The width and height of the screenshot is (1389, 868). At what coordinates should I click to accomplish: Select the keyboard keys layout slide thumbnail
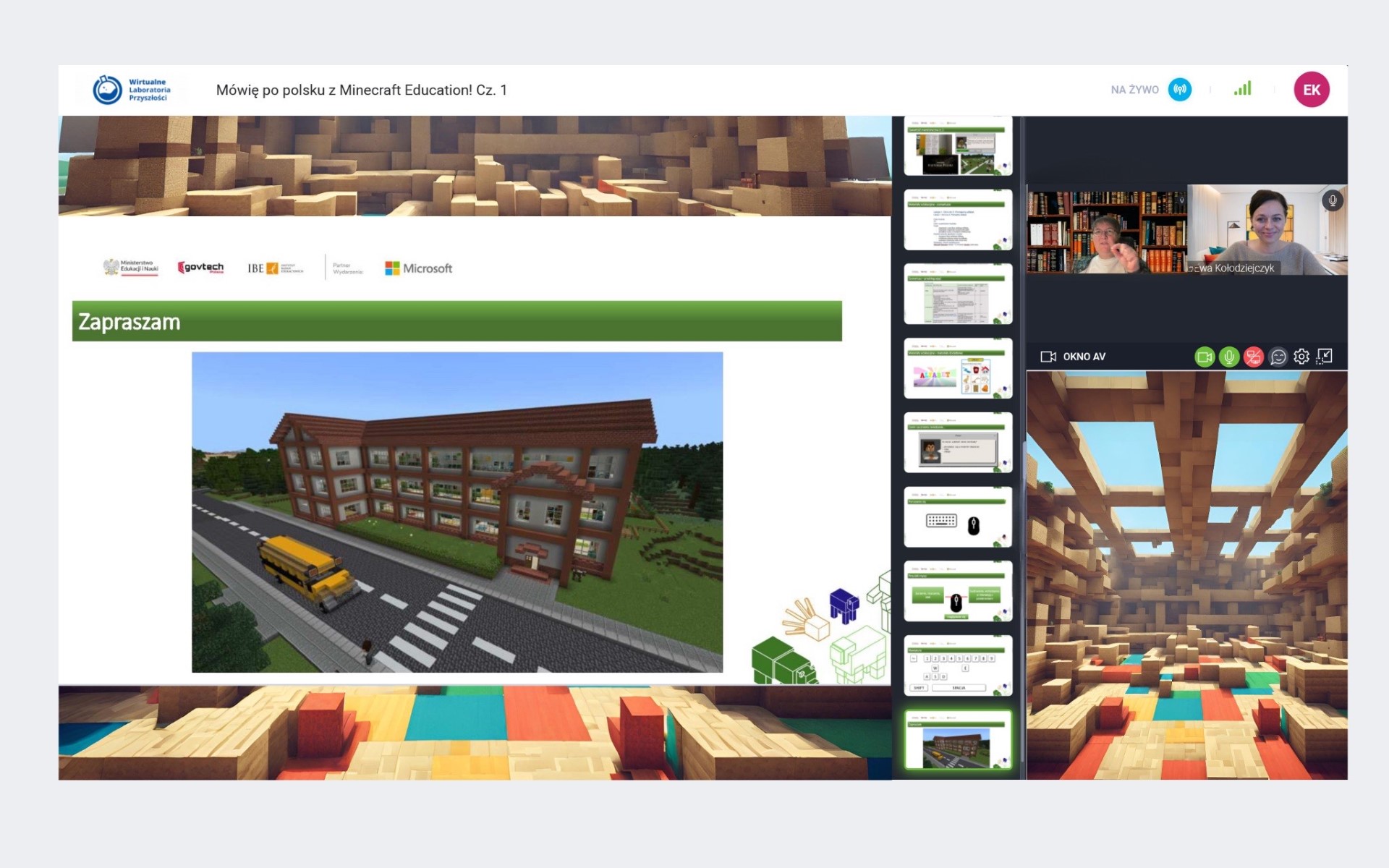958,665
